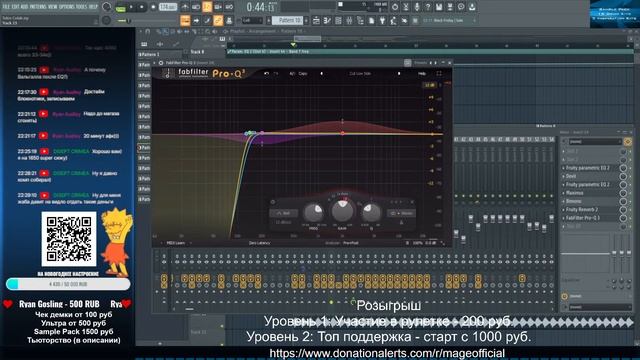Viewport: 640px width, 360px height.
Task: Click the A/B compare button in Pro-Q 3
Action: point(292,73)
